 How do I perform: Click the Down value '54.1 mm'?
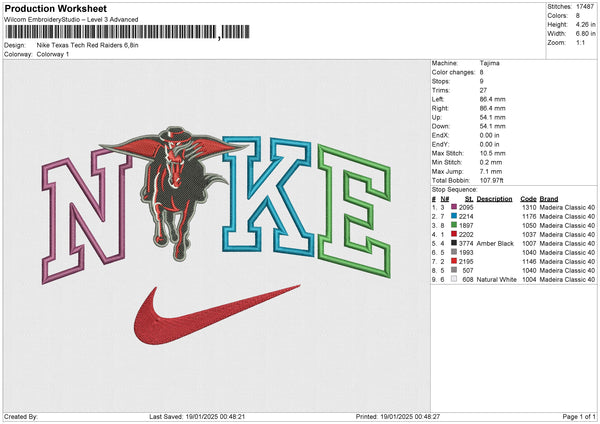pos(492,126)
